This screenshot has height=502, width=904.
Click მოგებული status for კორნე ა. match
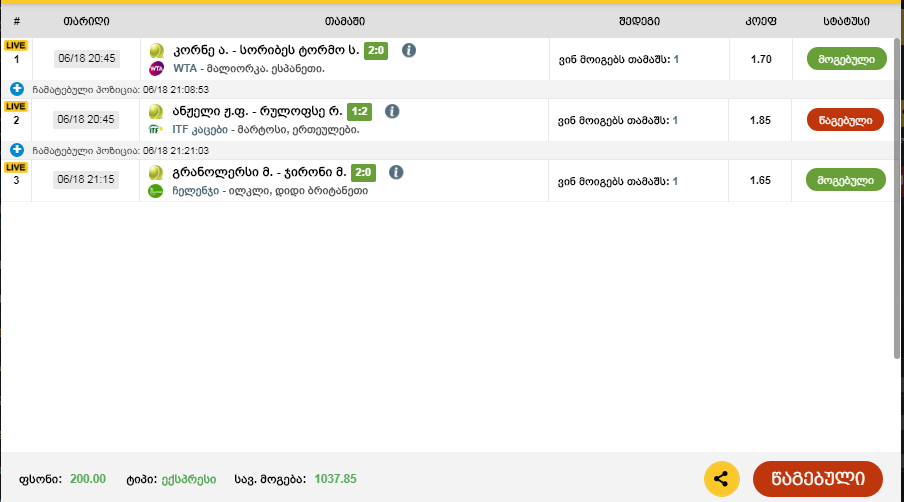[x=846, y=59]
